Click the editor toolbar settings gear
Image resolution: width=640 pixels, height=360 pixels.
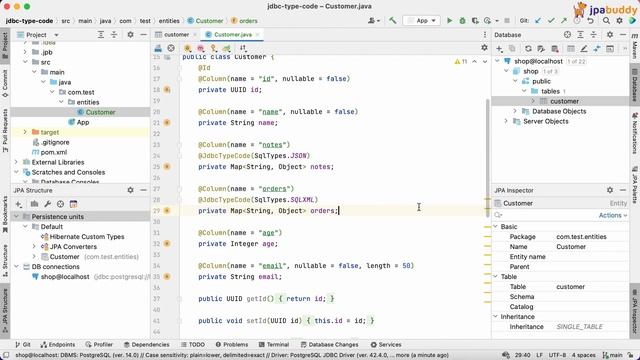click(x=484, y=48)
